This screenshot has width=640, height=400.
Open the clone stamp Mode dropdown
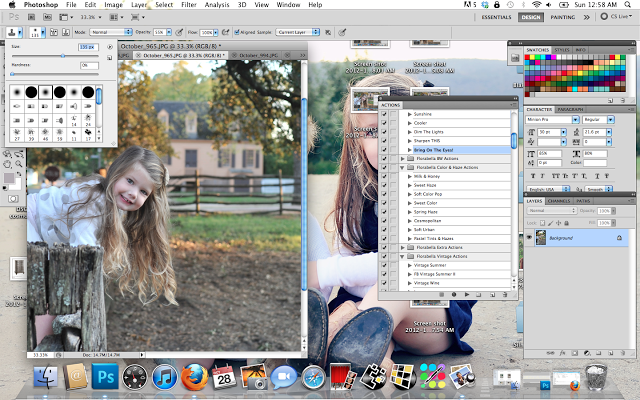tap(111, 32)
